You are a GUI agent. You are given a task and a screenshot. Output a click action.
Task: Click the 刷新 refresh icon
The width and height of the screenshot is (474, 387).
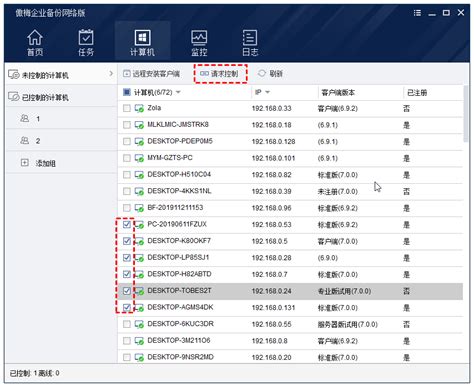coord(262,73)
